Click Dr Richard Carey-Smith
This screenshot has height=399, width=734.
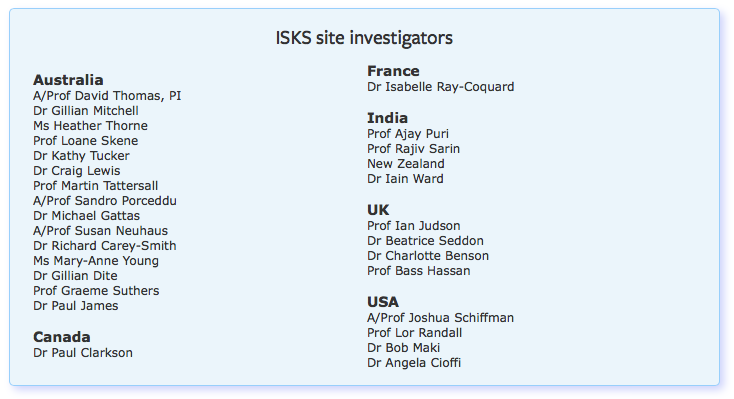click(x=105, y=246)
